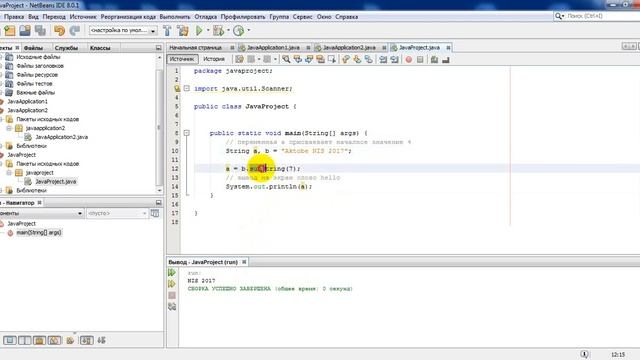Click the notifications icon in status bar

pyautogui.click(x=584, y=354)
